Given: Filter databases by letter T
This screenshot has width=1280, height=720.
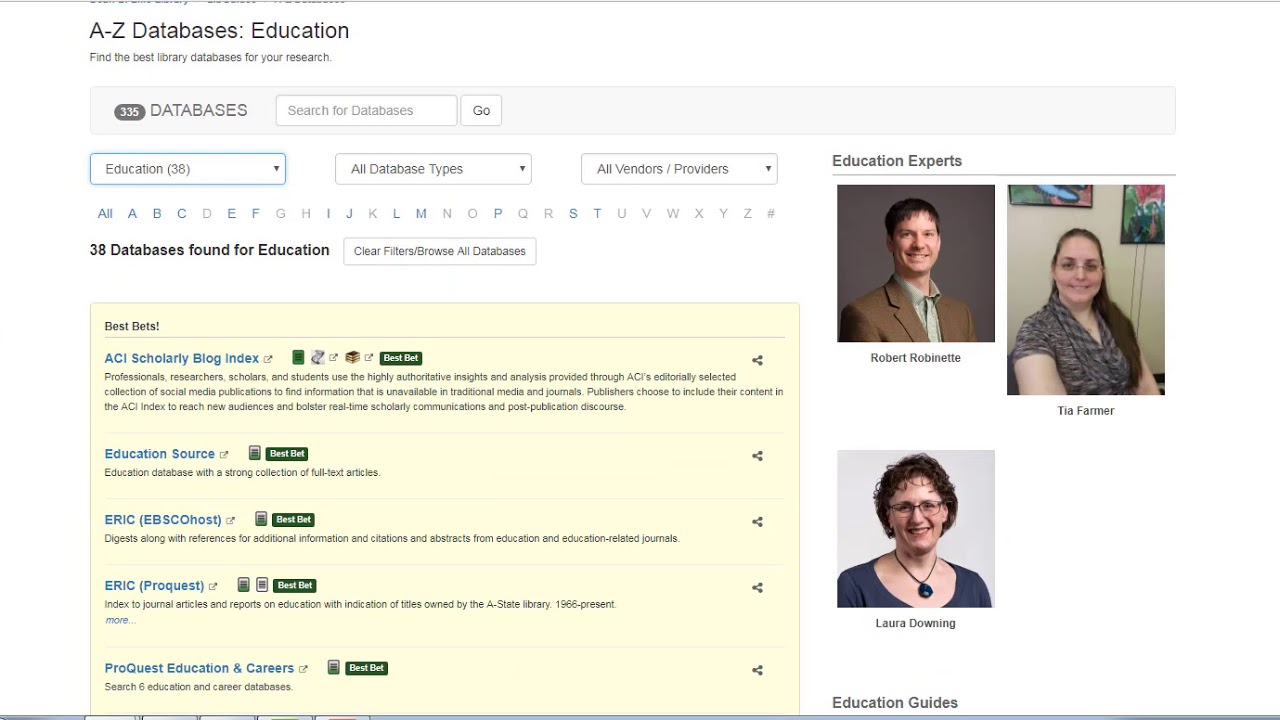Looking at the screenshot, I should 597,213.
